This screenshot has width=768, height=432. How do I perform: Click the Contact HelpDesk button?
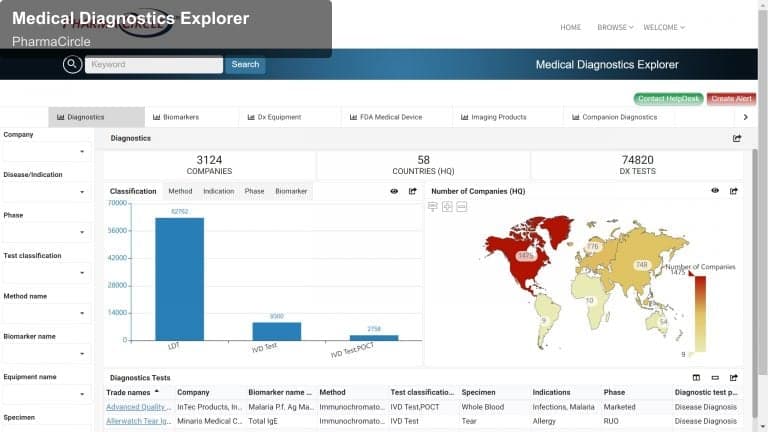point(669,99)
